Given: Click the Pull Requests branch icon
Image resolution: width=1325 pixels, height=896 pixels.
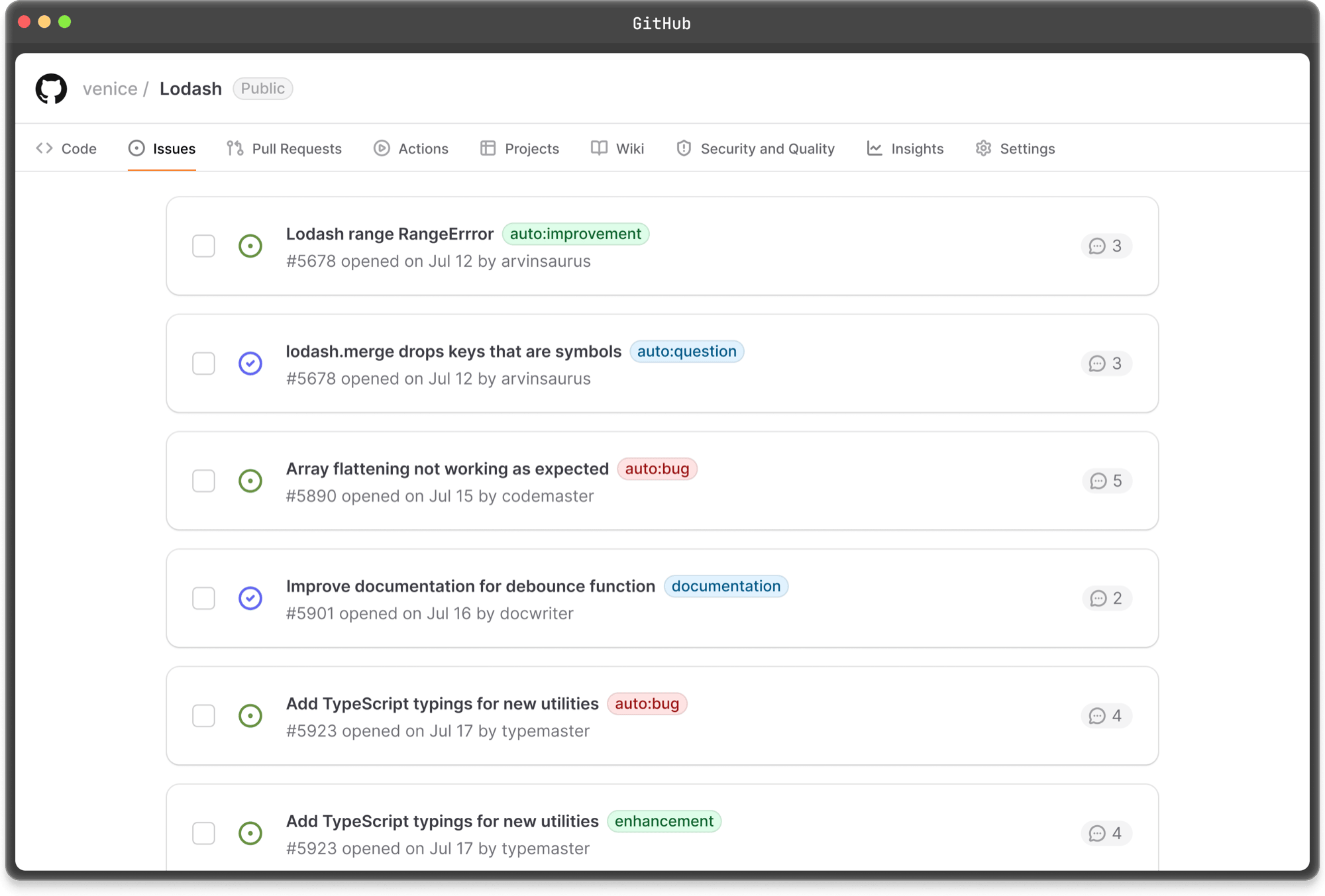Looking at the screenshot, I should point(235,148).
